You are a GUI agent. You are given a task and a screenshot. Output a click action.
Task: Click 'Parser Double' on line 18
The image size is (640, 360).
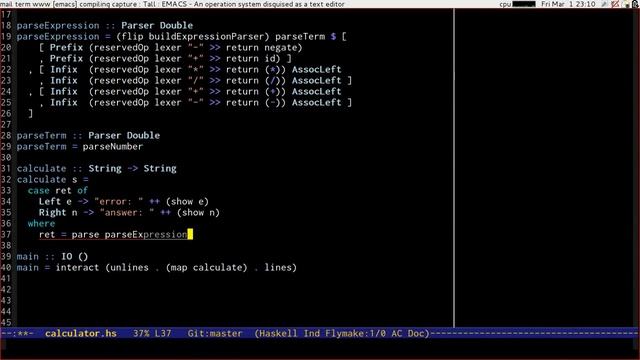tap(157, 25)
